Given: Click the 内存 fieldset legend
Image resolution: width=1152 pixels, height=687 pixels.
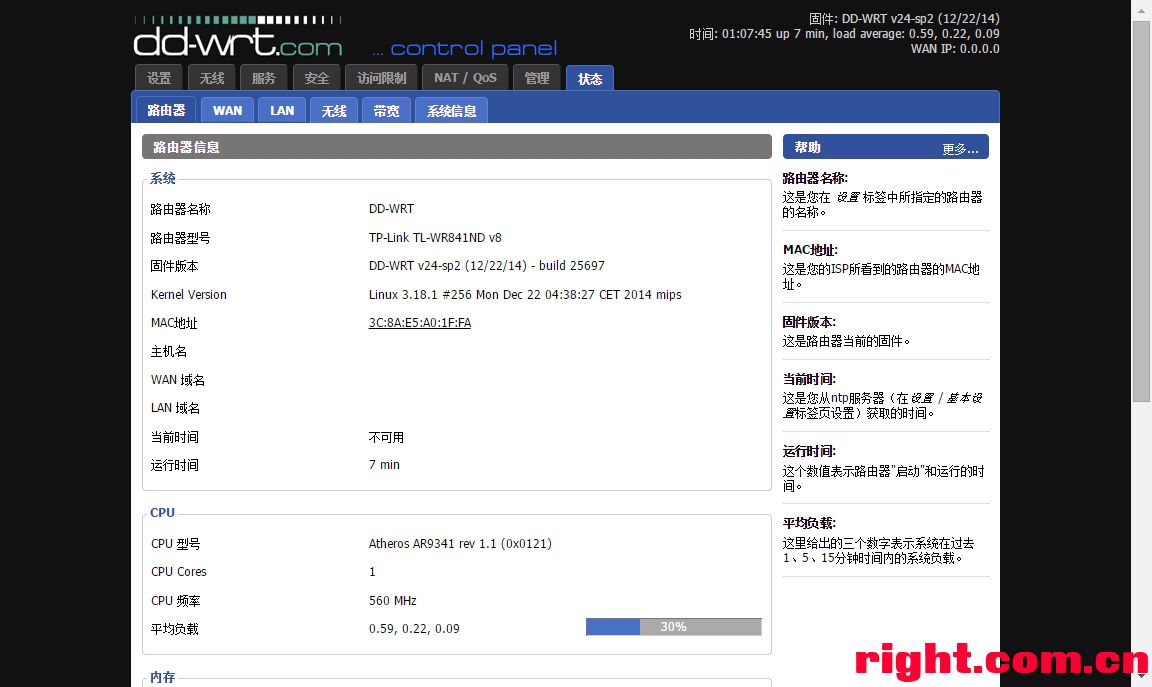Looking at the screenshot, I should coord(163,677).
